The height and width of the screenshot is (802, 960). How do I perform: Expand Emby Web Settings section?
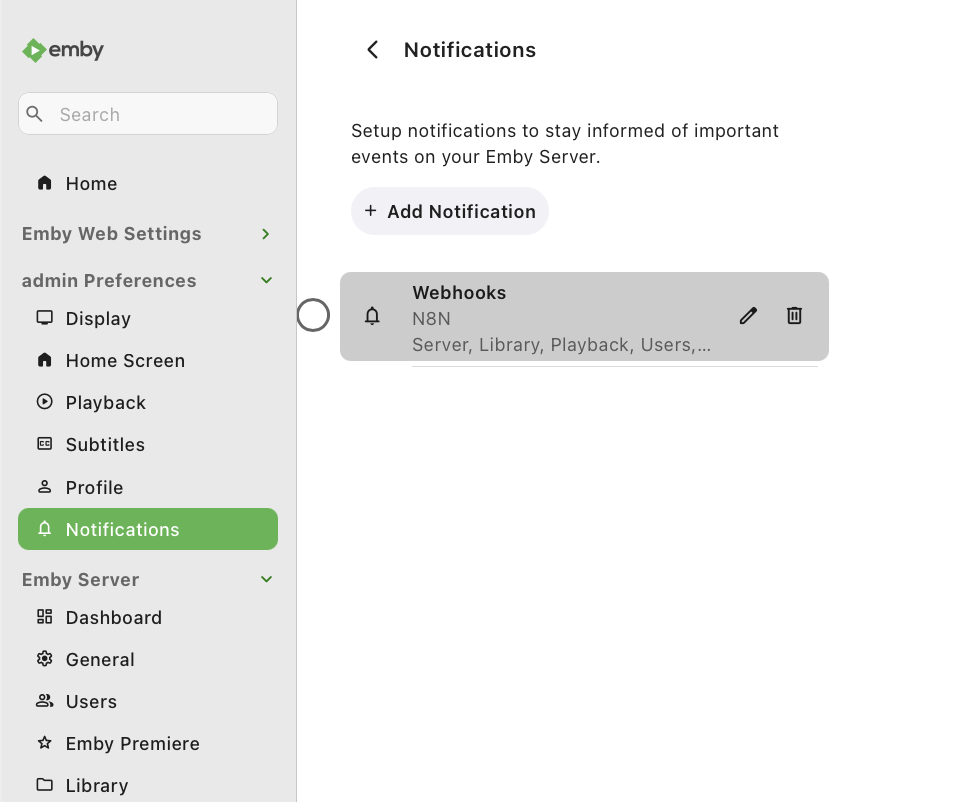[266, 234]
